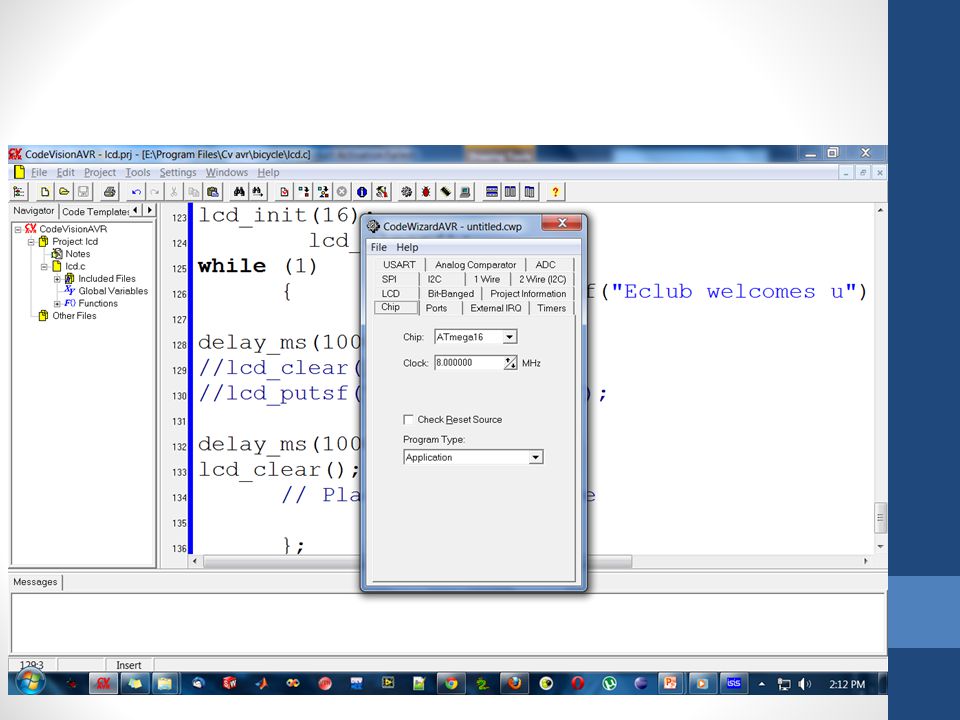Screen dimensions: 960x720
Task: Click the Print toolbar icon
Action: (109, 192)
